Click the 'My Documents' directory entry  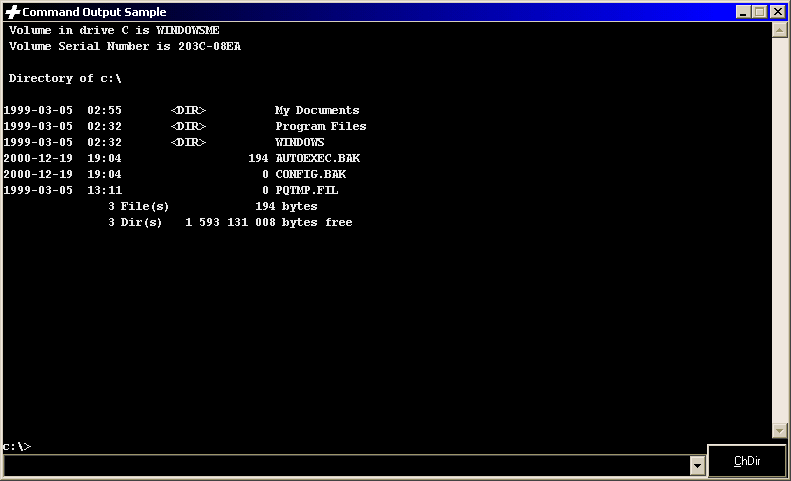coord(317,111)
